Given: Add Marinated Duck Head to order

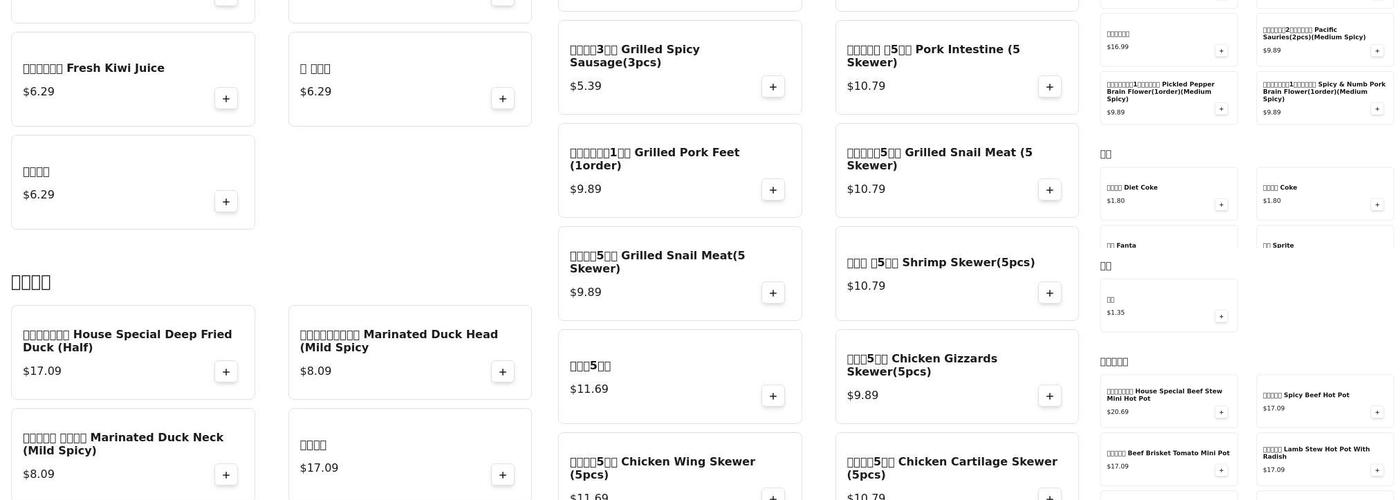Looking at the screenshot, I should pyautogui.click(x=503, y=372).
